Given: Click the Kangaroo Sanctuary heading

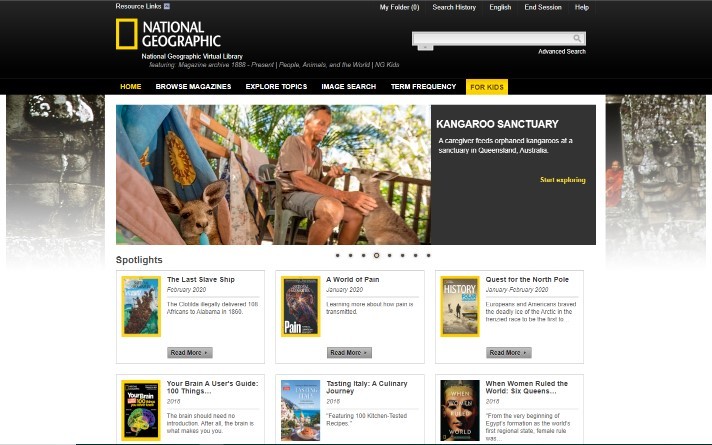Looking at the screenshot, I should pyautogui.click(x=497, y=124).
